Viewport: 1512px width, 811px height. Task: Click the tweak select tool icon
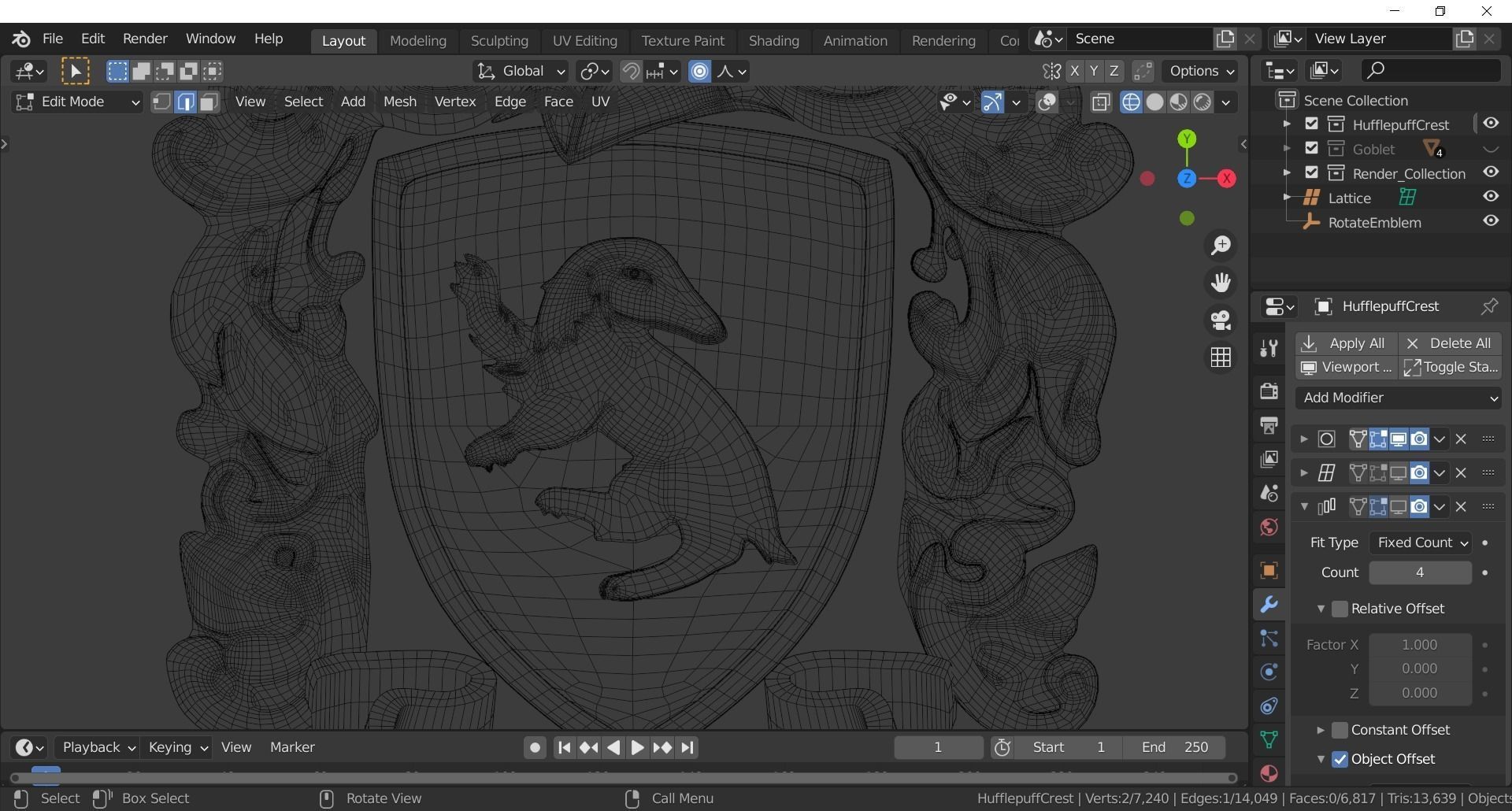pyautogui.click(x=76, y=72)
